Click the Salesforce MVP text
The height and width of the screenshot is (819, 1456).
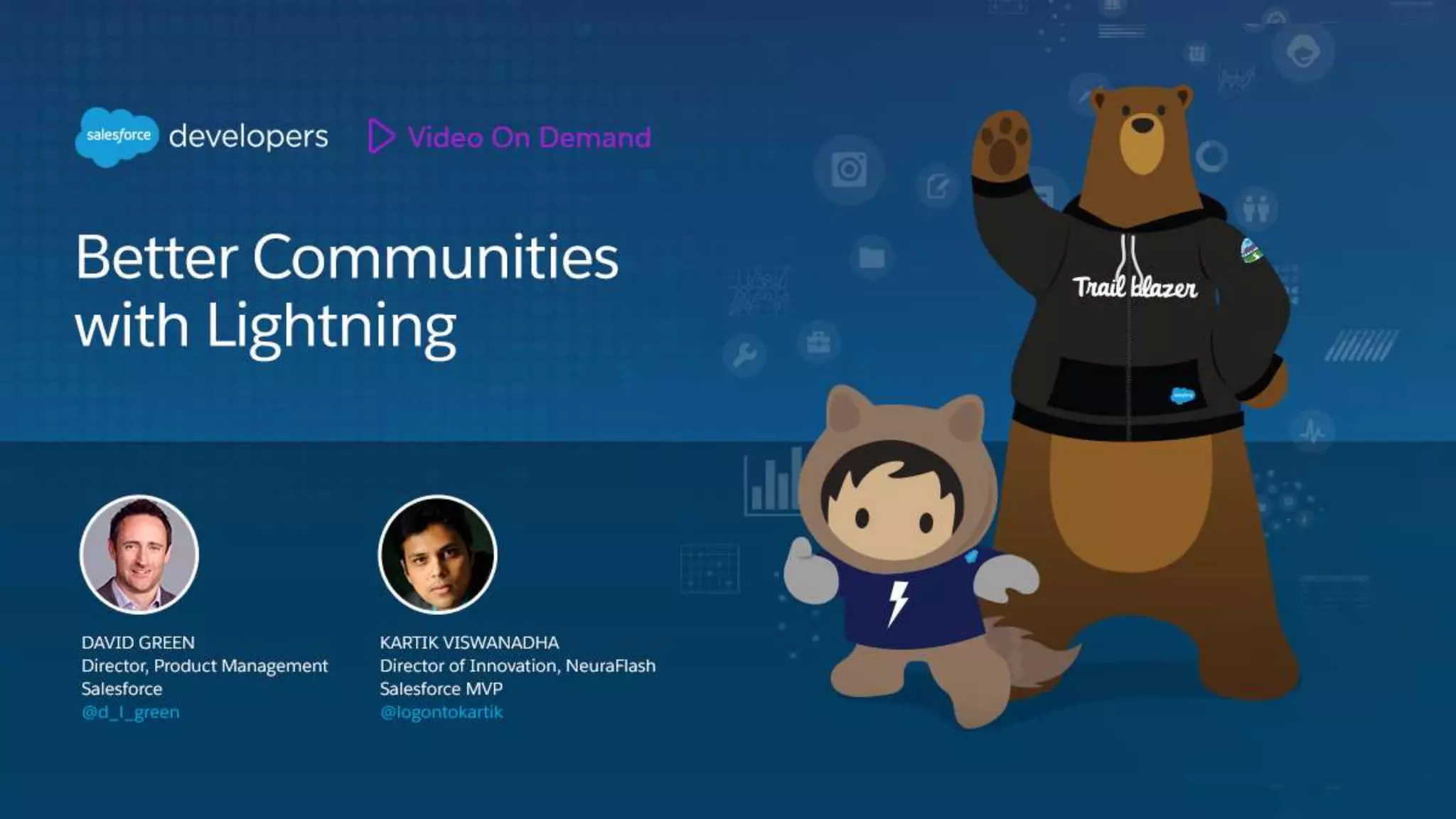coord(441,689)
